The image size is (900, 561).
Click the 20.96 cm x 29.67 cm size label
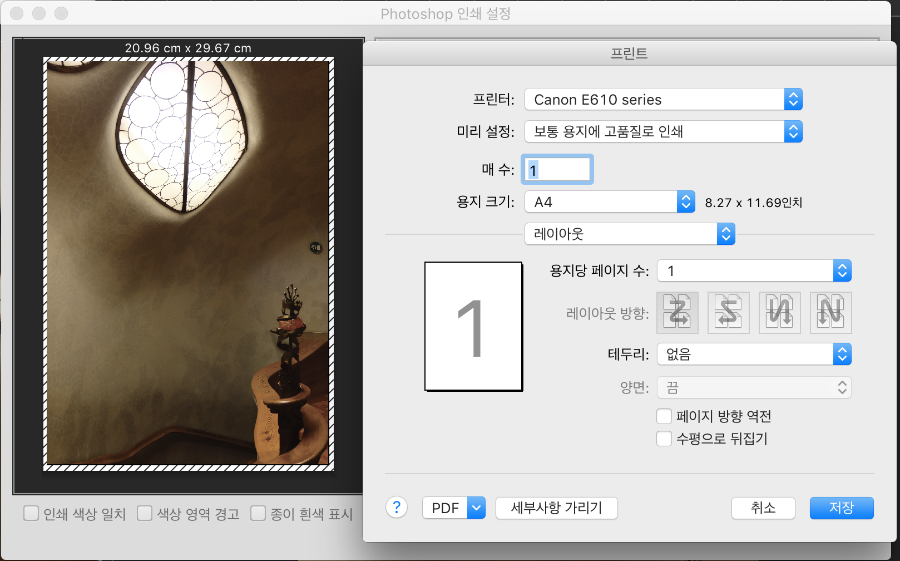(x=188, y=48)
